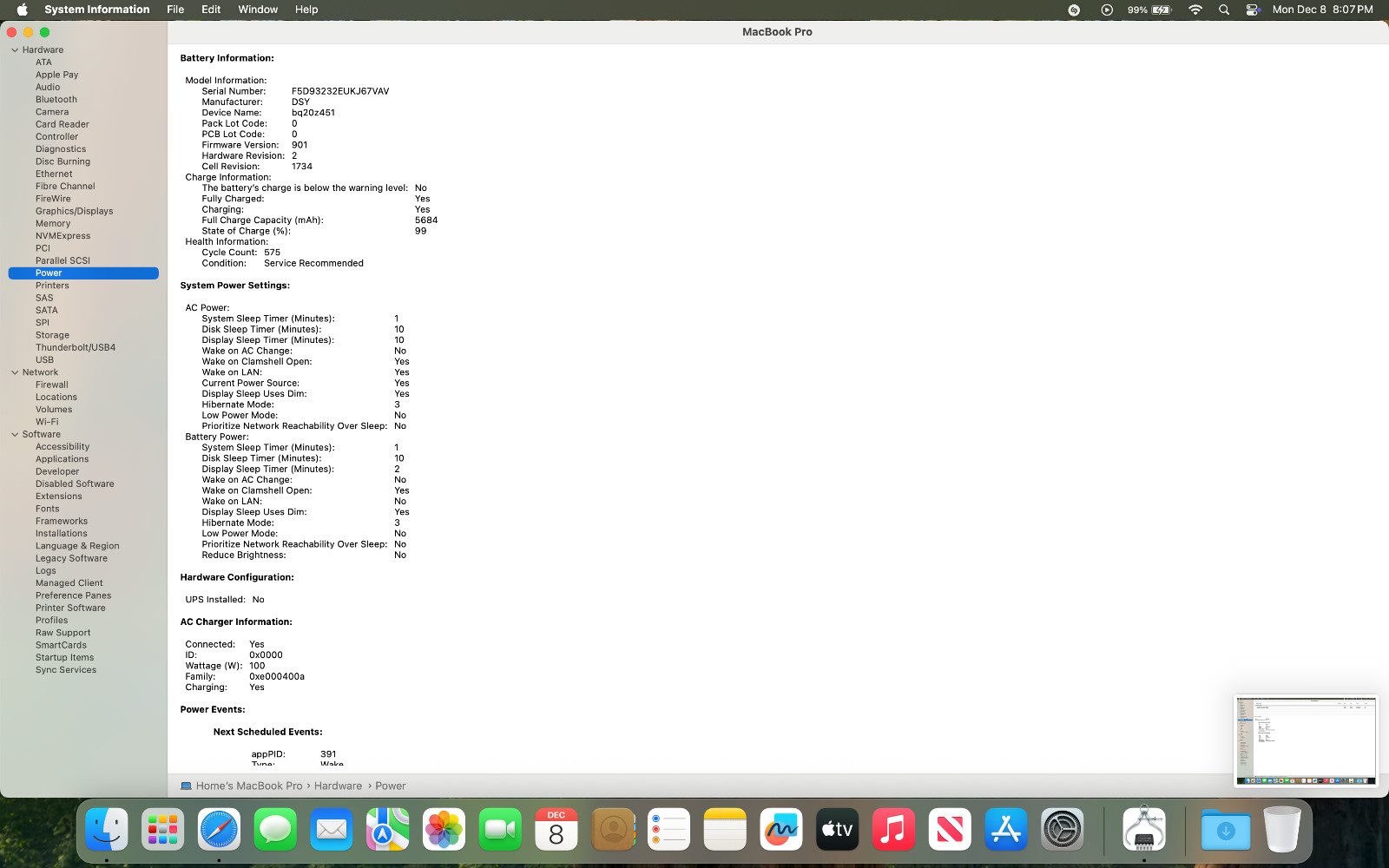The height and width of the screenshot is (868, 1389).
Task: Select NVMExpress in the sidebar
Action: (63, 236)
